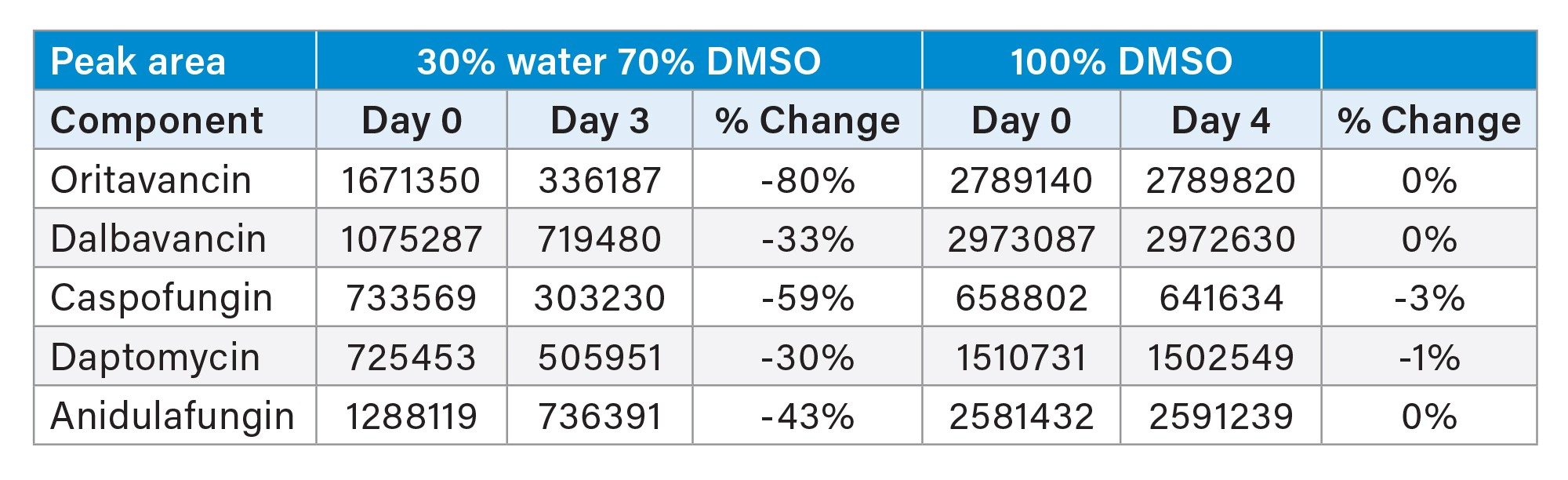Select the "30% water 70% DMSO" header
Screen dimensions: 1568x480
point(619,61)
